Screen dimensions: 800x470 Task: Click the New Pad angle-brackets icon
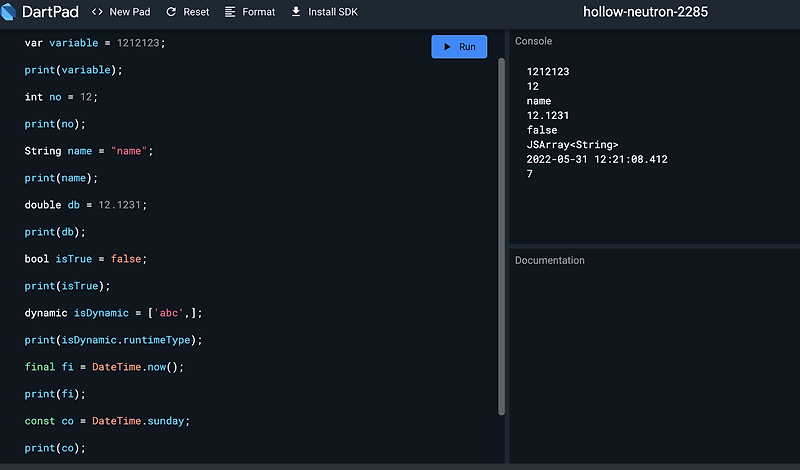pos(97,12)
